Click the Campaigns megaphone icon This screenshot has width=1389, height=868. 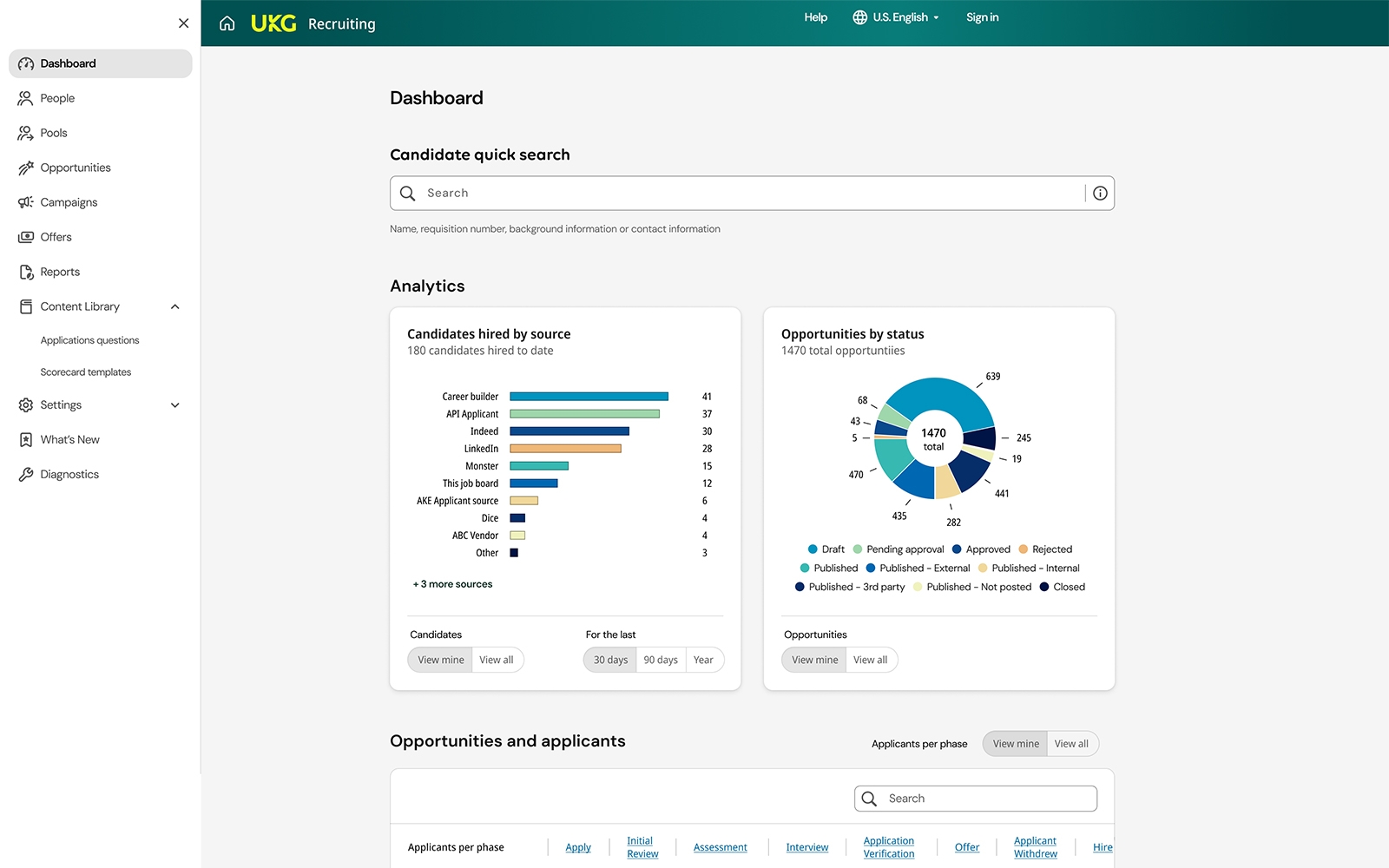(26, 202)
